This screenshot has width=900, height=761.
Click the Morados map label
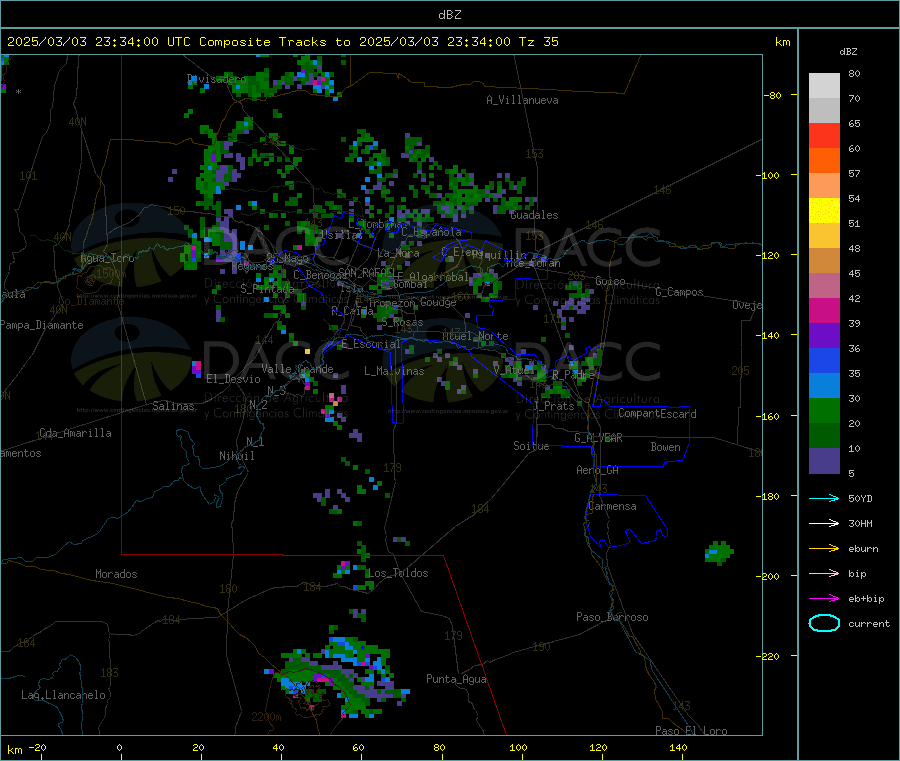click(116, 574)
